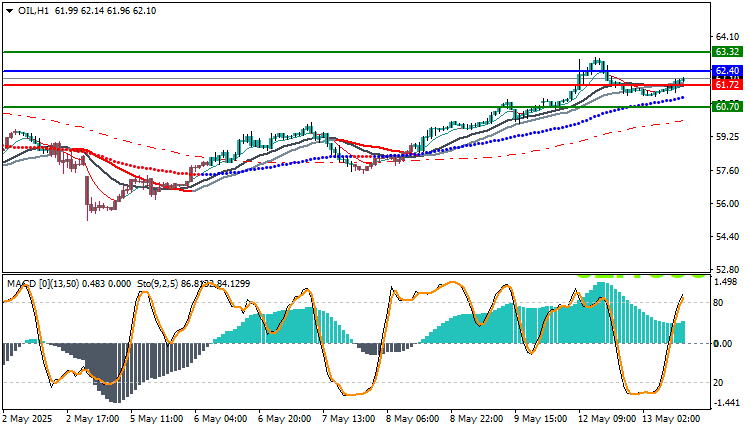Select the green 60.70 price label
The image size is (750, 430).
[x=727, y=107]
